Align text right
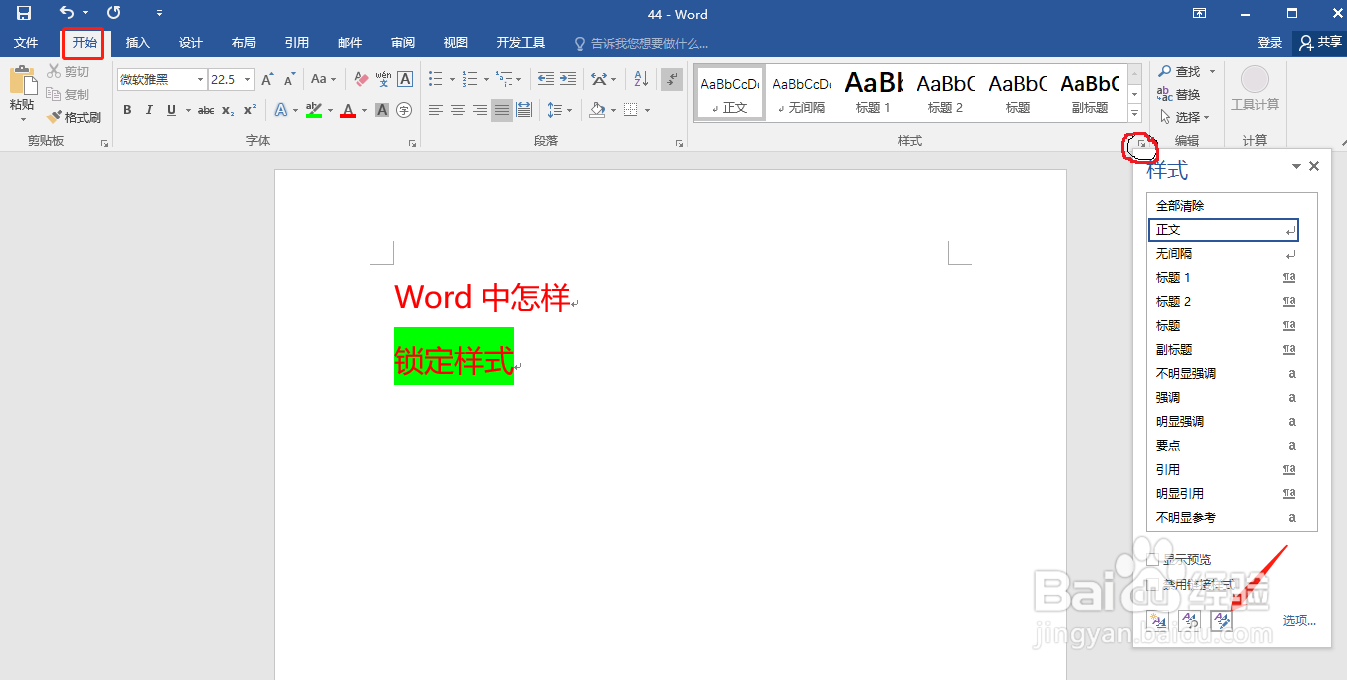 click(480, 110)
